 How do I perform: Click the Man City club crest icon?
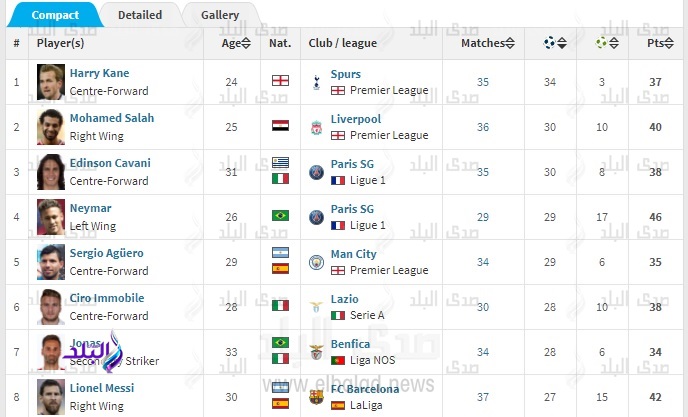[316, 261]
